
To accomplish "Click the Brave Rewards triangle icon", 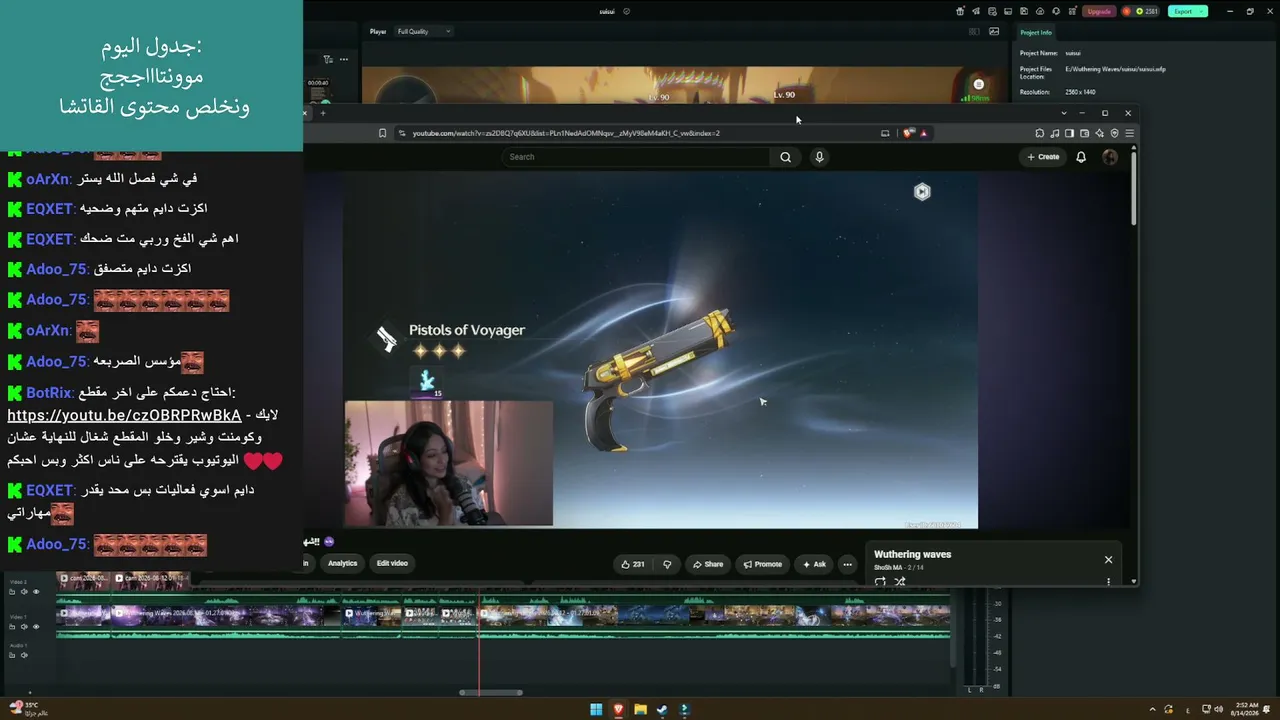I will [923, 133].
